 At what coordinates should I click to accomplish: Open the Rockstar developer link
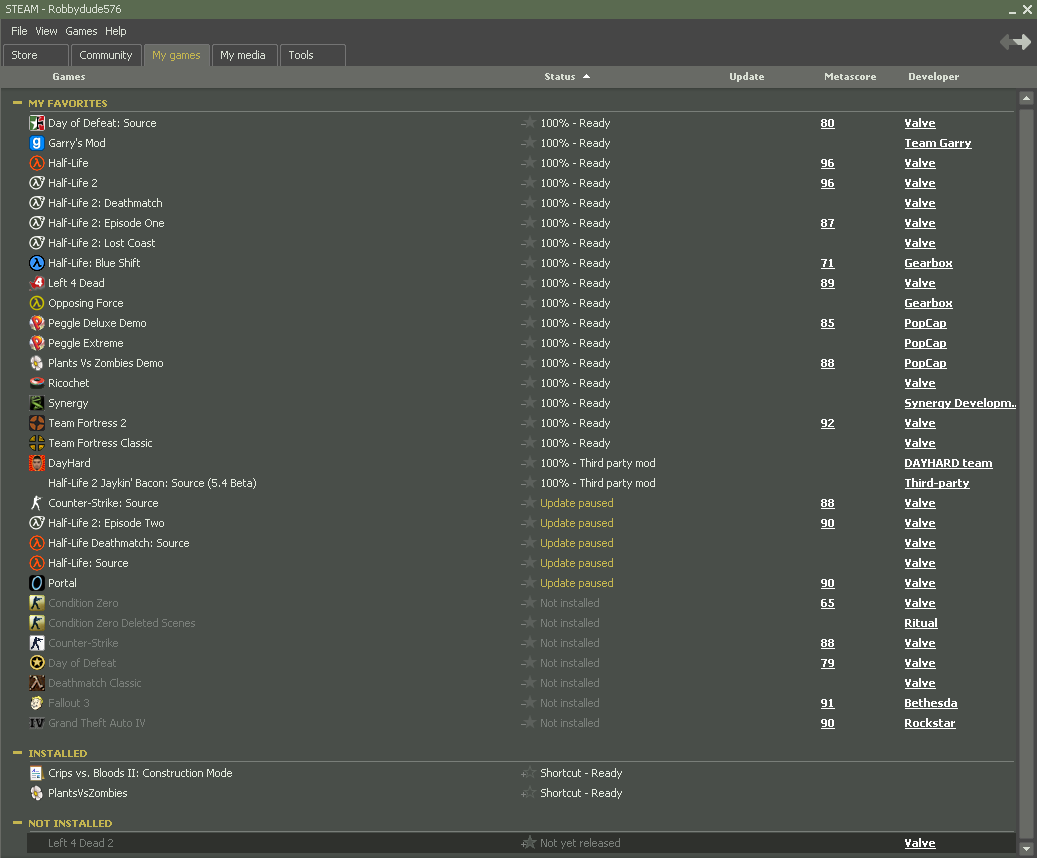coord(930,723)
